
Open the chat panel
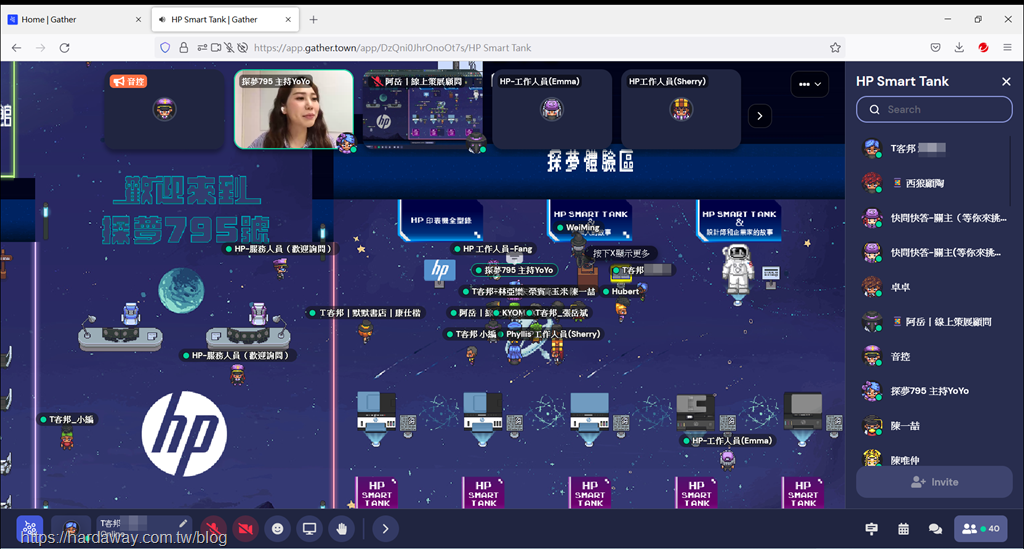[935, 529]
